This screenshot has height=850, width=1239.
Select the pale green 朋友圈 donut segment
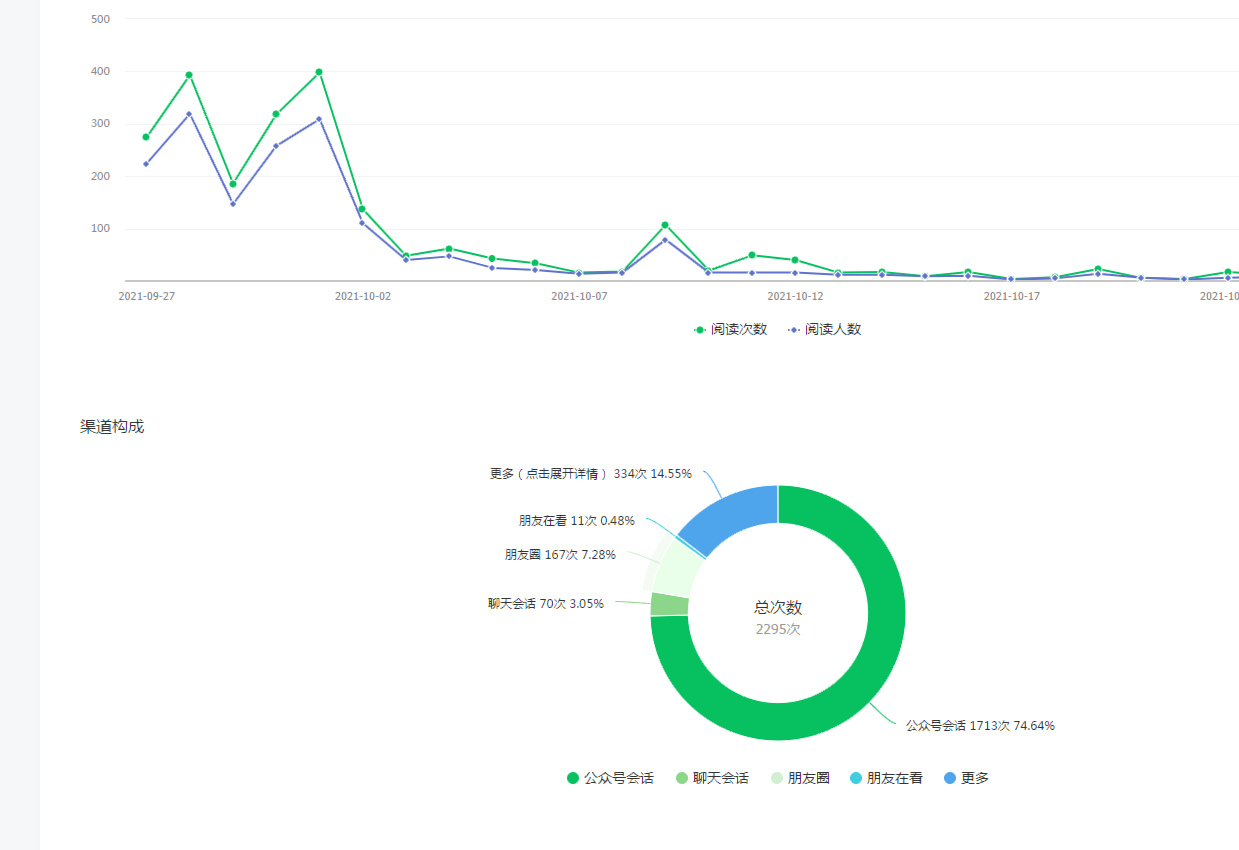(x=677, y=562)
